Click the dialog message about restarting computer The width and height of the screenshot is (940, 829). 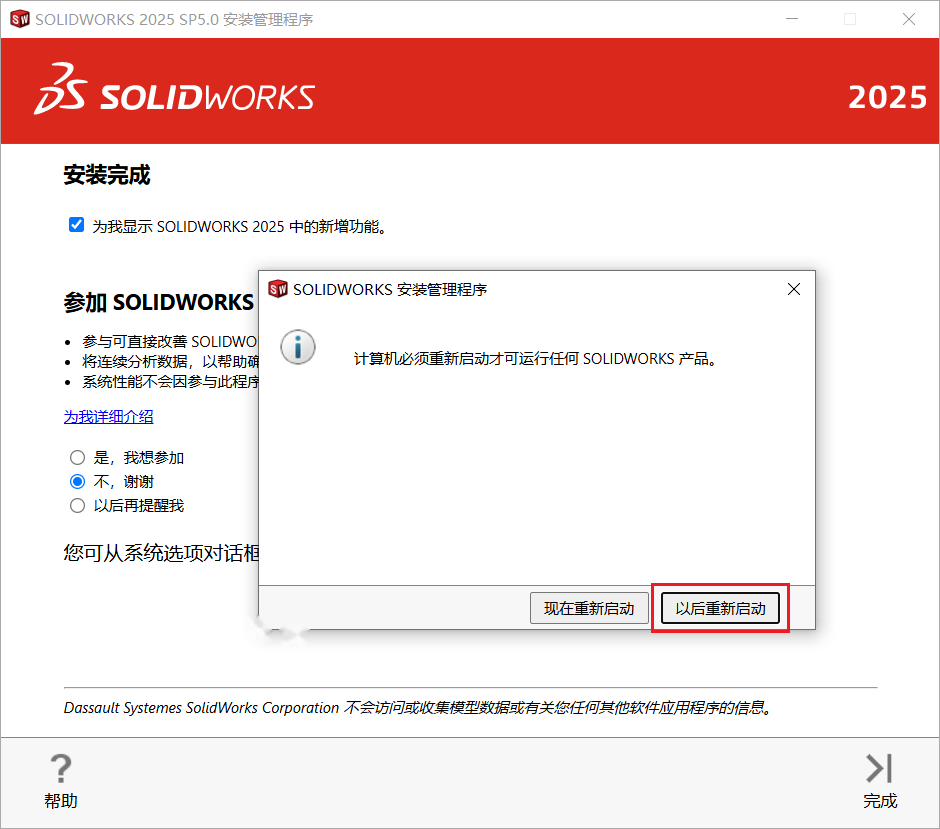[535, 359]
